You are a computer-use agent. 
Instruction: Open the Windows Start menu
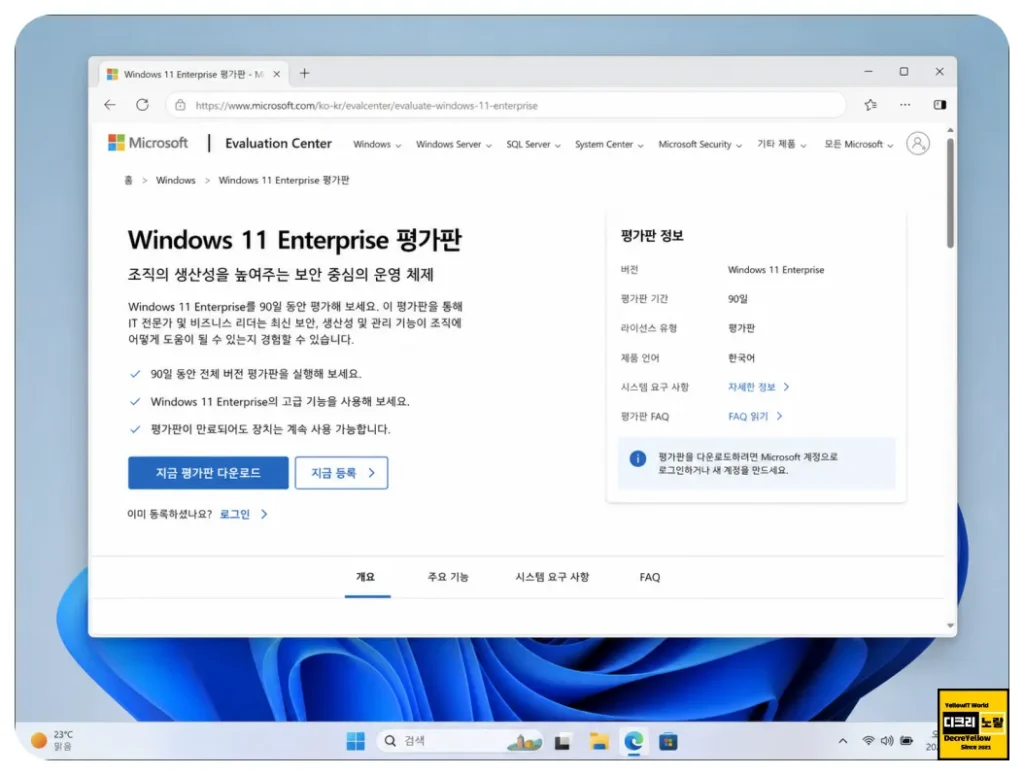pyautogui.click(x=355, y=741)
